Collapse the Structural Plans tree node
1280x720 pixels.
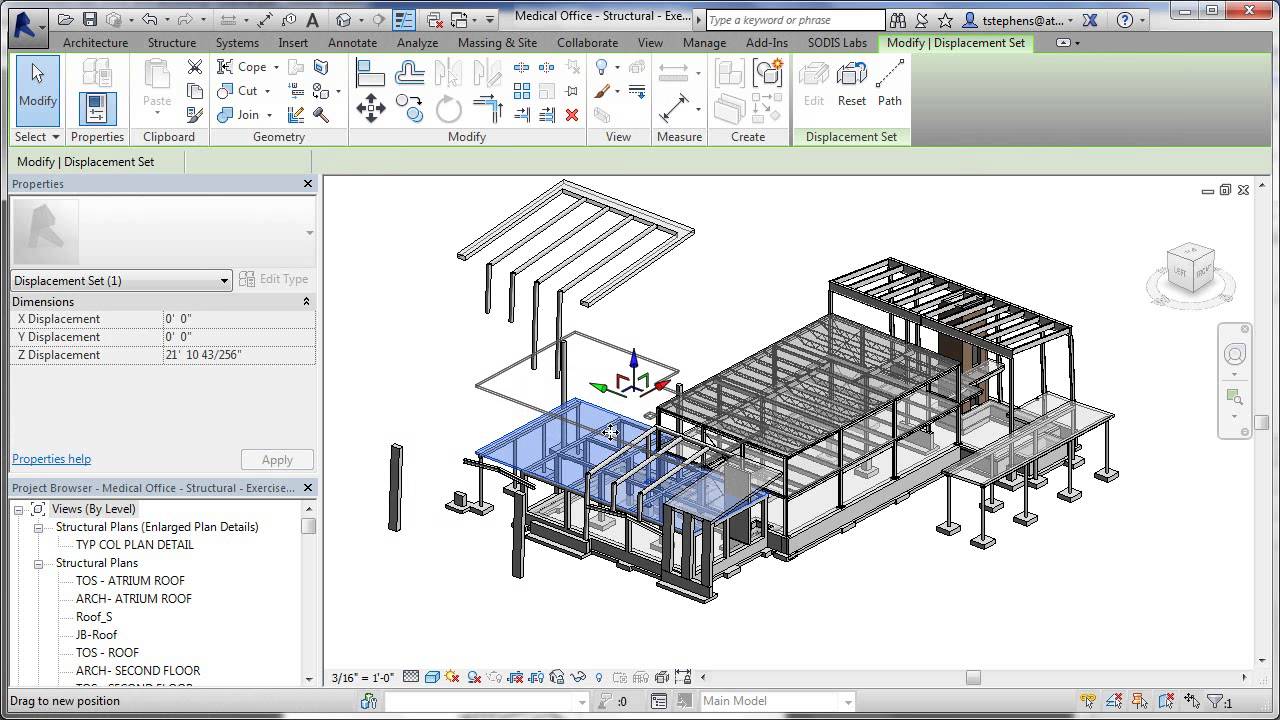38,563
